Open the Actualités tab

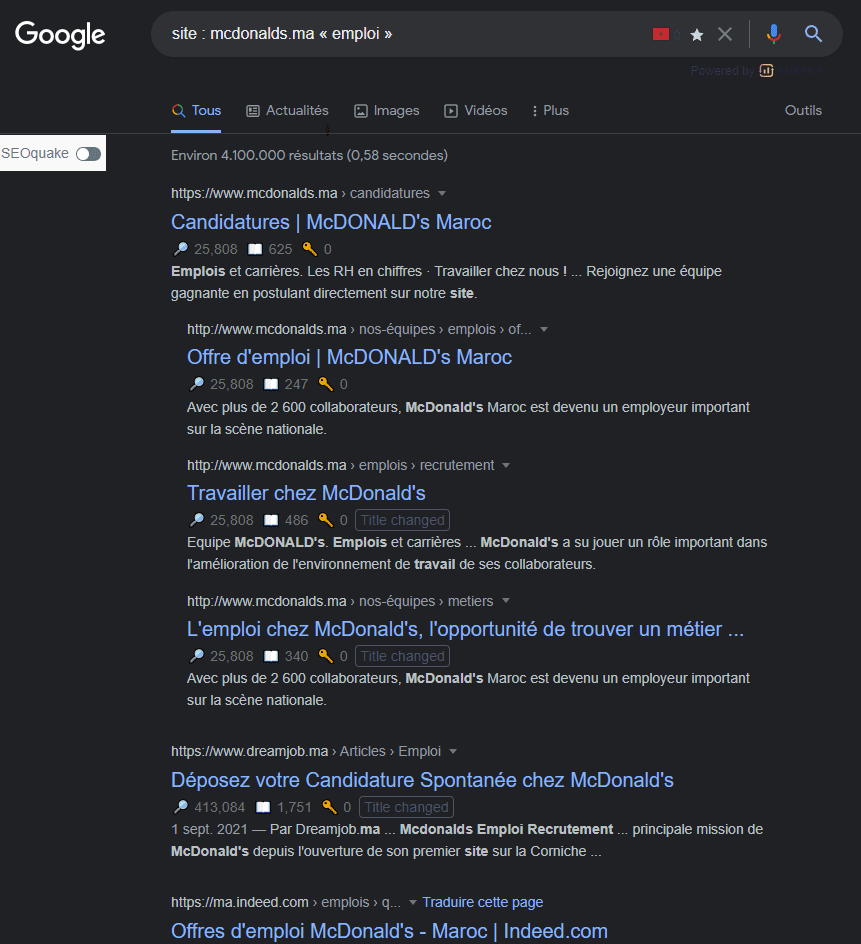[x=287, y=110]
